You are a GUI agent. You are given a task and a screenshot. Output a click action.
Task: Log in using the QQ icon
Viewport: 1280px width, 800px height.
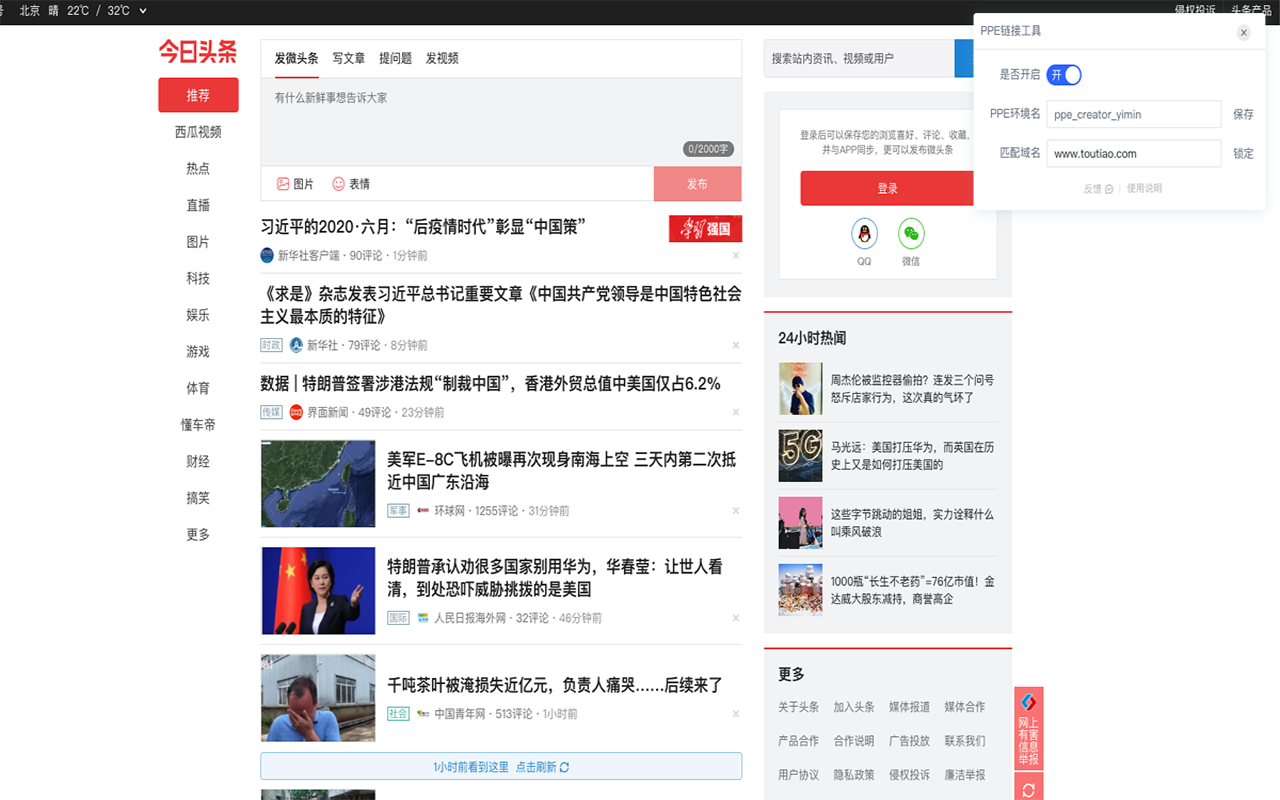862,235
